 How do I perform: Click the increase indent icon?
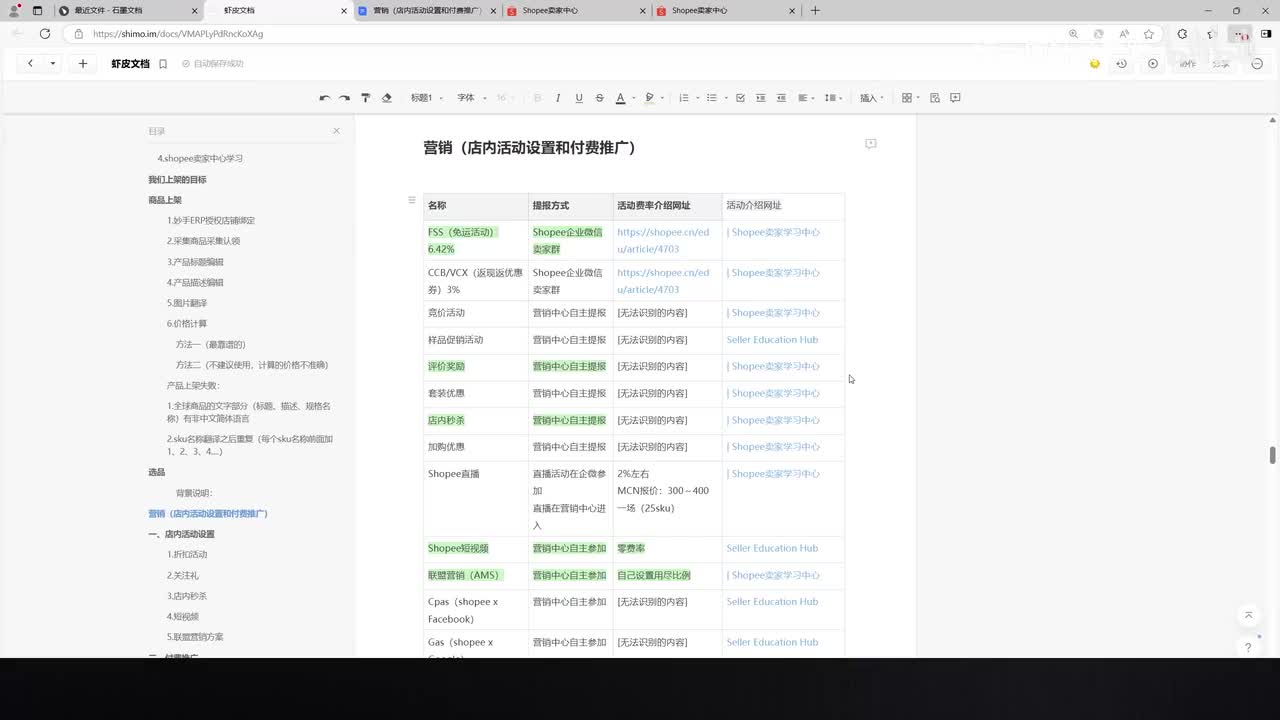coord(761,98)
